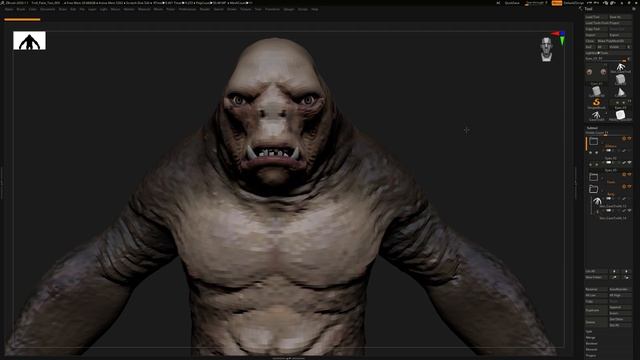Open the Document menu
This screenshot has height=360, width=640.
(x=47, y=9)
